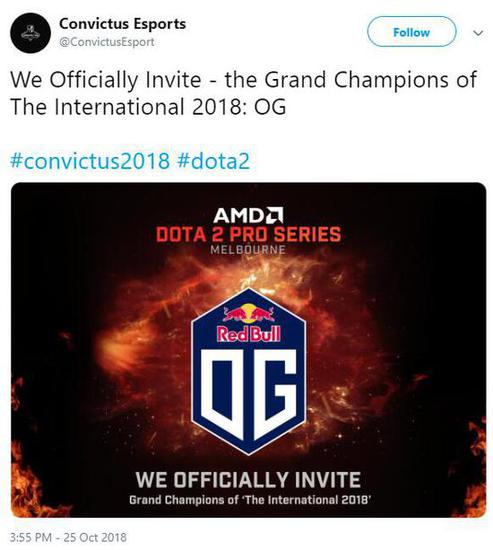Click the WE OFFICIALLY INVITE banner text

click(x=248, y=479)
